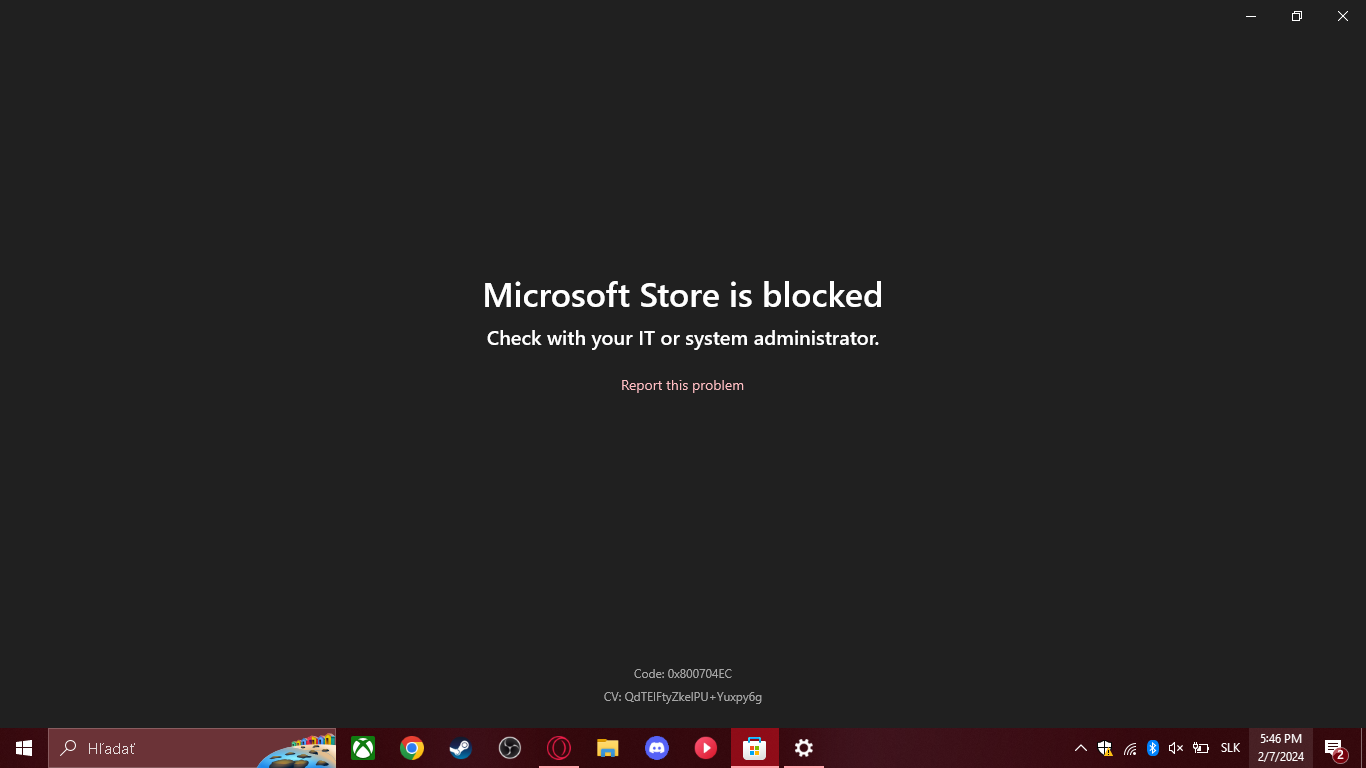
Task: Select the Code: 0x800704EC text
Action: click(x=683, y=674)
